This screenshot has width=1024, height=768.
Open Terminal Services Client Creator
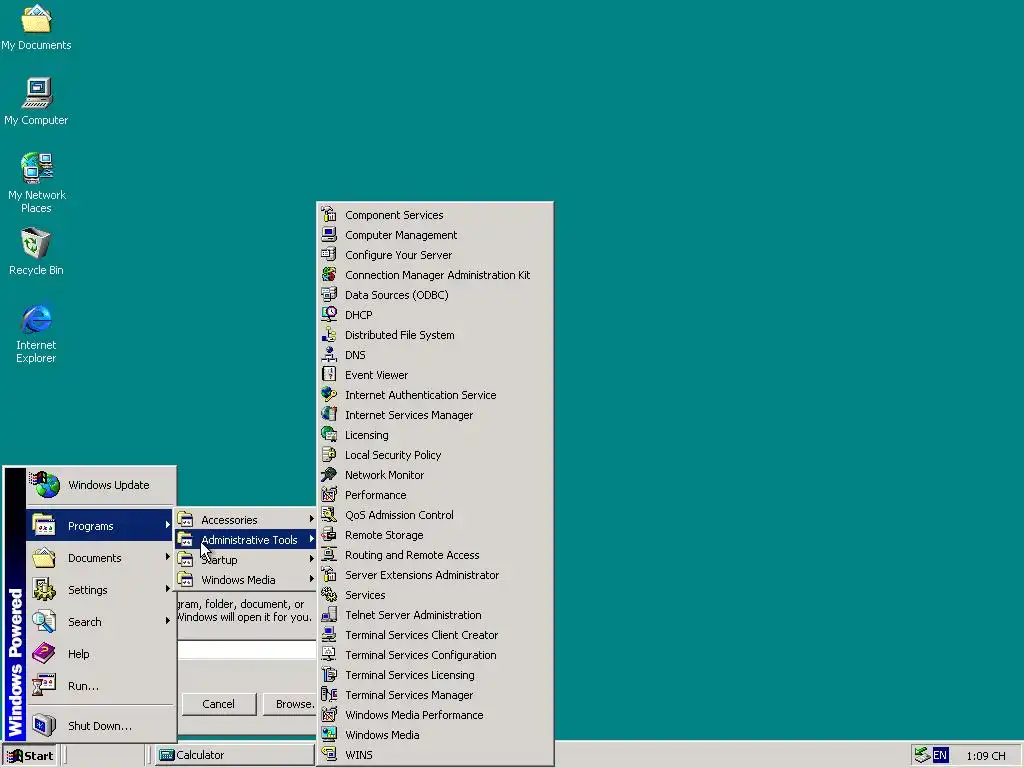point(435,635)
